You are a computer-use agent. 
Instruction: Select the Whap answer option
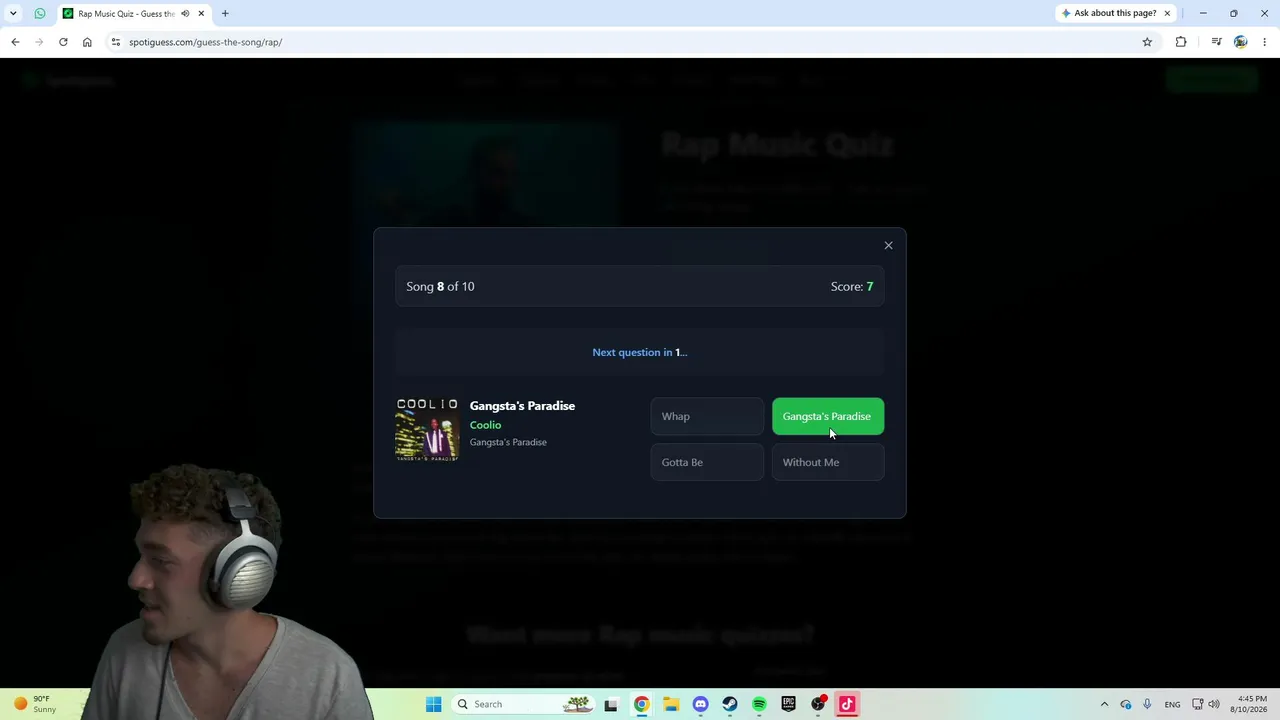point(707,416)
